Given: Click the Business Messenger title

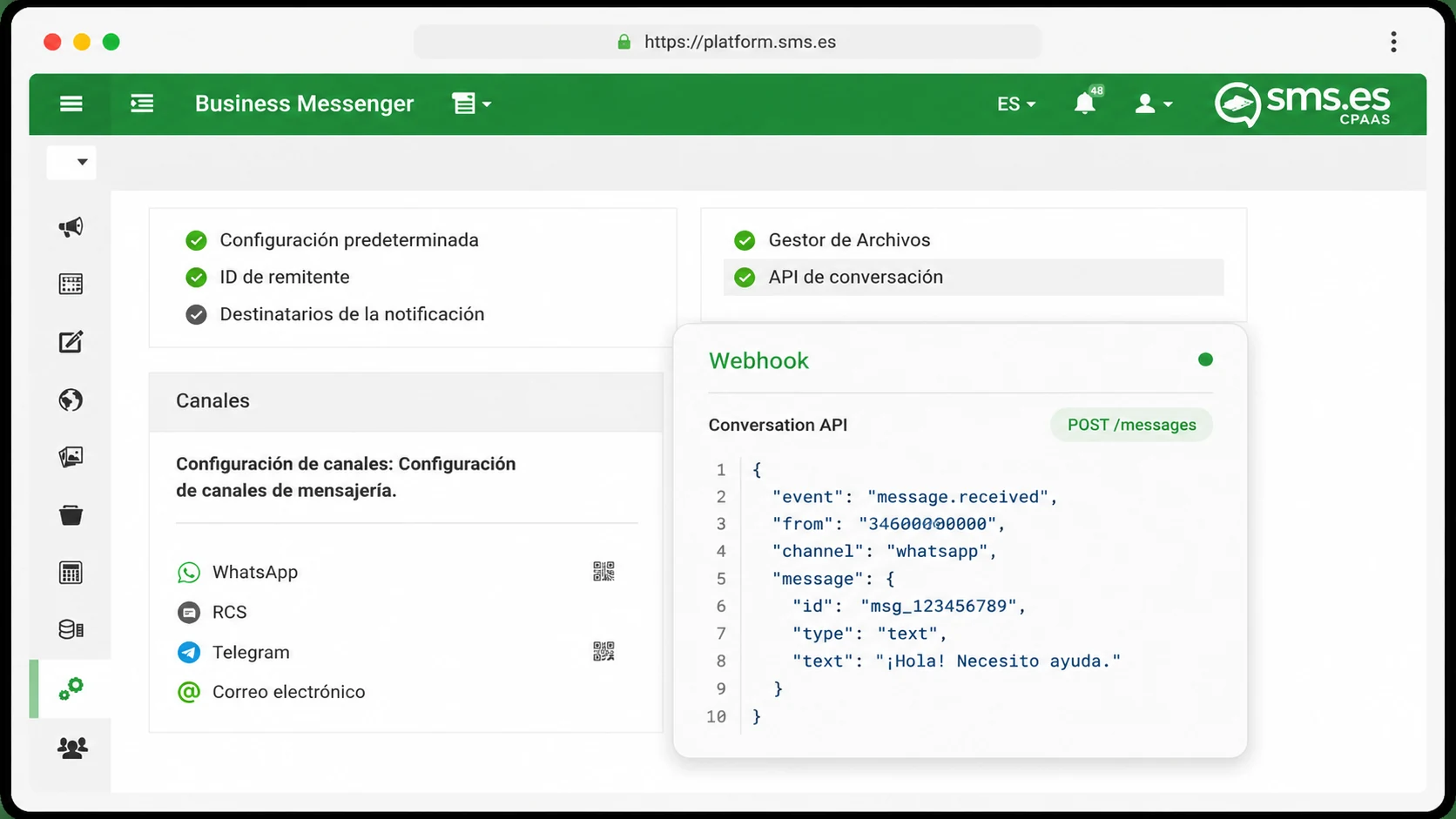Looking at the screenshot, I should [304, 104].
